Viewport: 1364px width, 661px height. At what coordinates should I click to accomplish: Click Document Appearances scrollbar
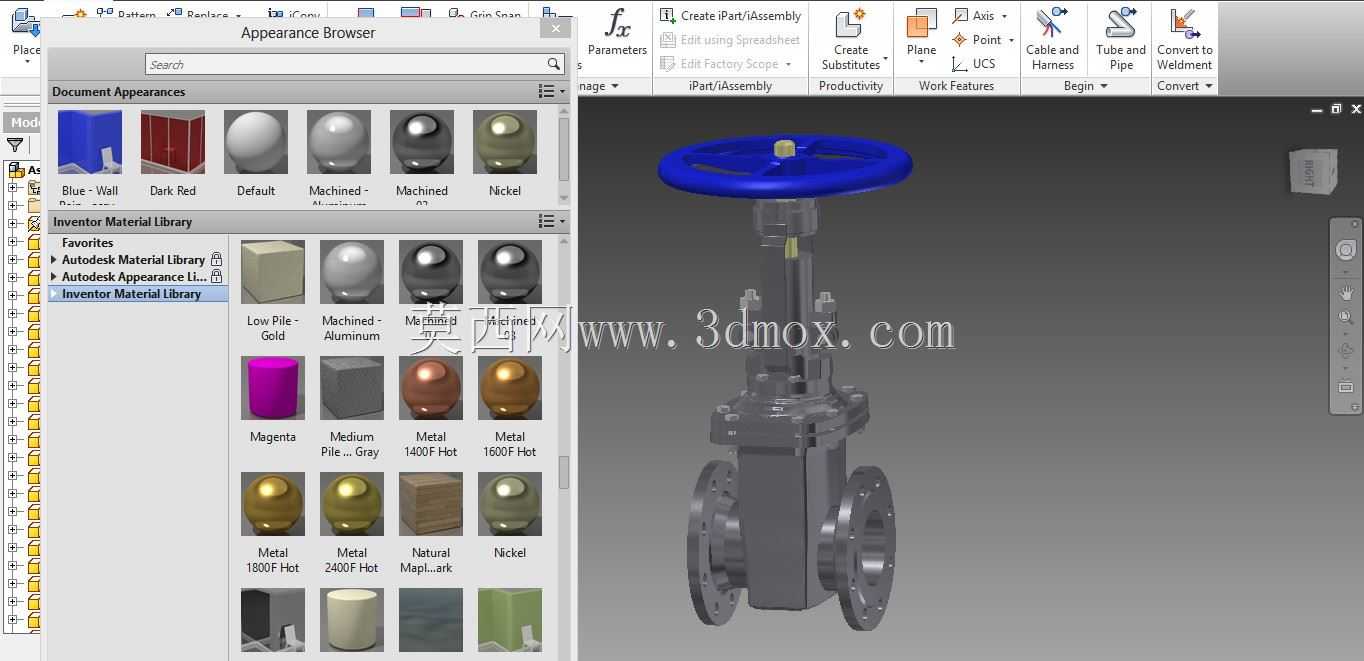coord(564,150)
